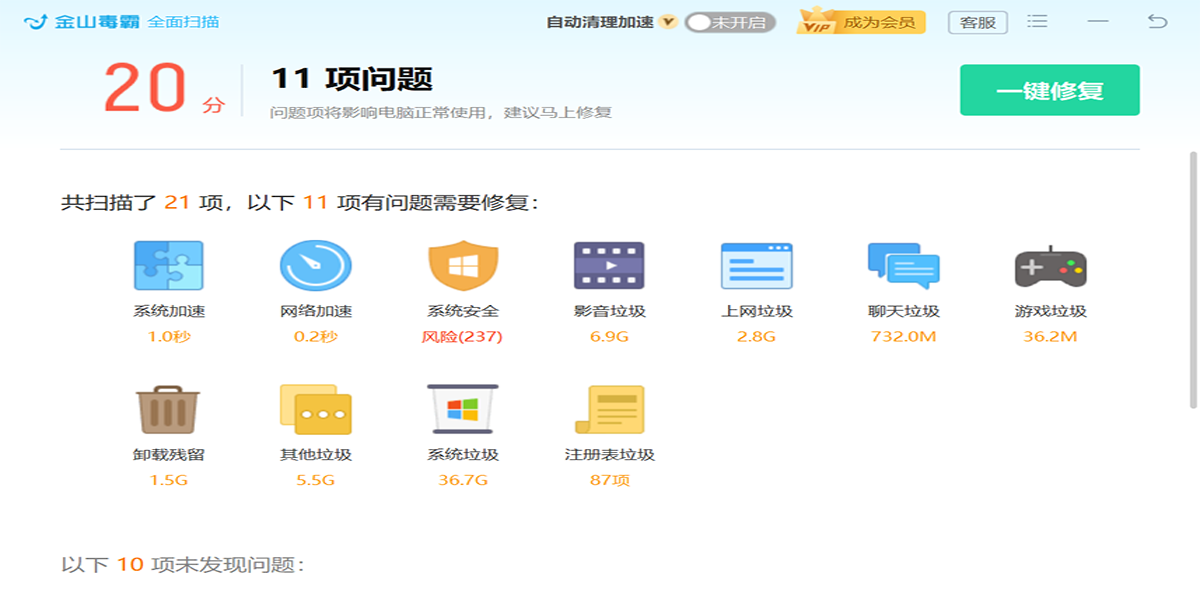Open the 上网垃圾 browser icon
This screenshot has width=1200, height=600.
click(756, 266)
